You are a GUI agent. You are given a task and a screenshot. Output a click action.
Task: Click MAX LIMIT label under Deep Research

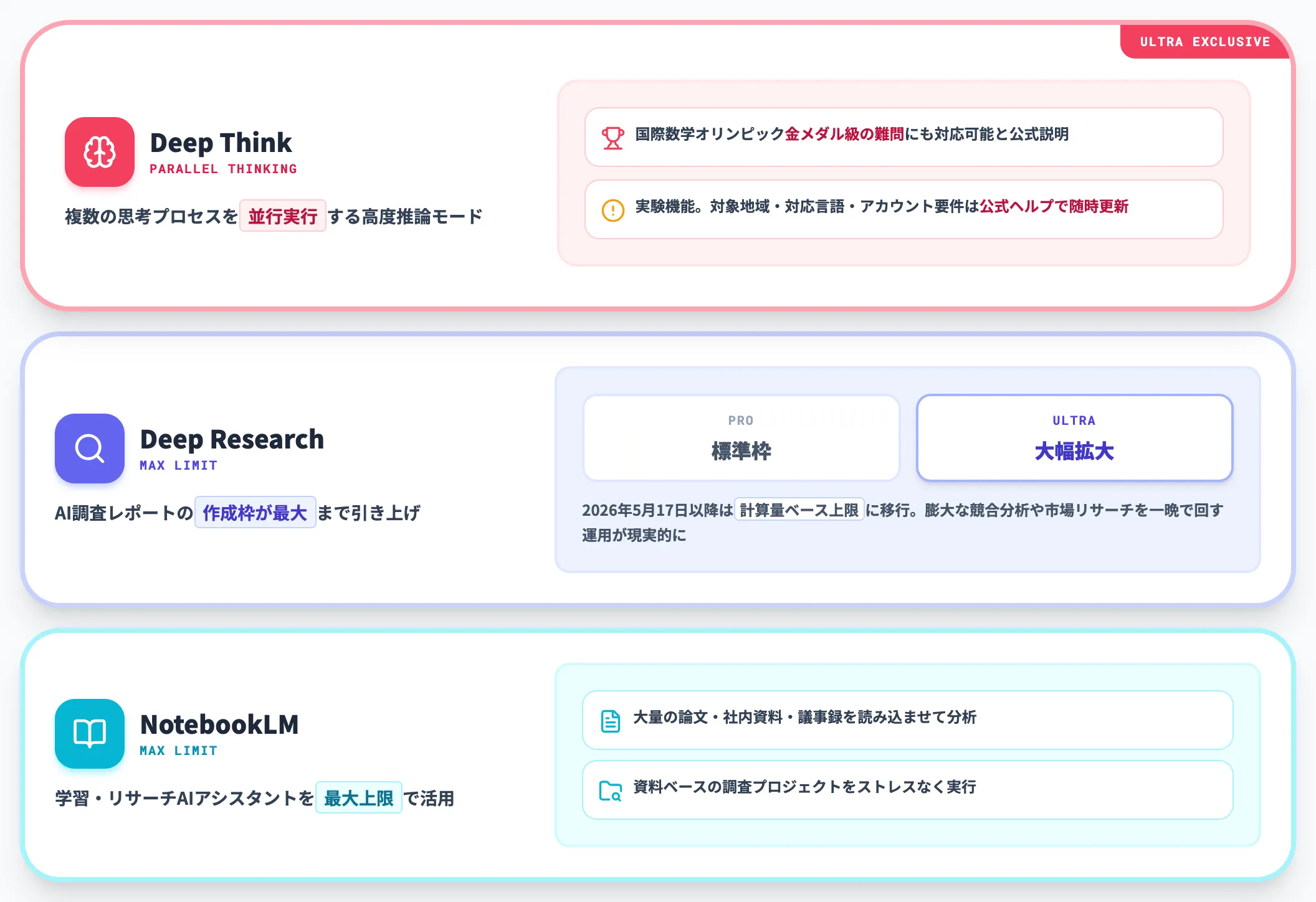click(x=179, y=465)
